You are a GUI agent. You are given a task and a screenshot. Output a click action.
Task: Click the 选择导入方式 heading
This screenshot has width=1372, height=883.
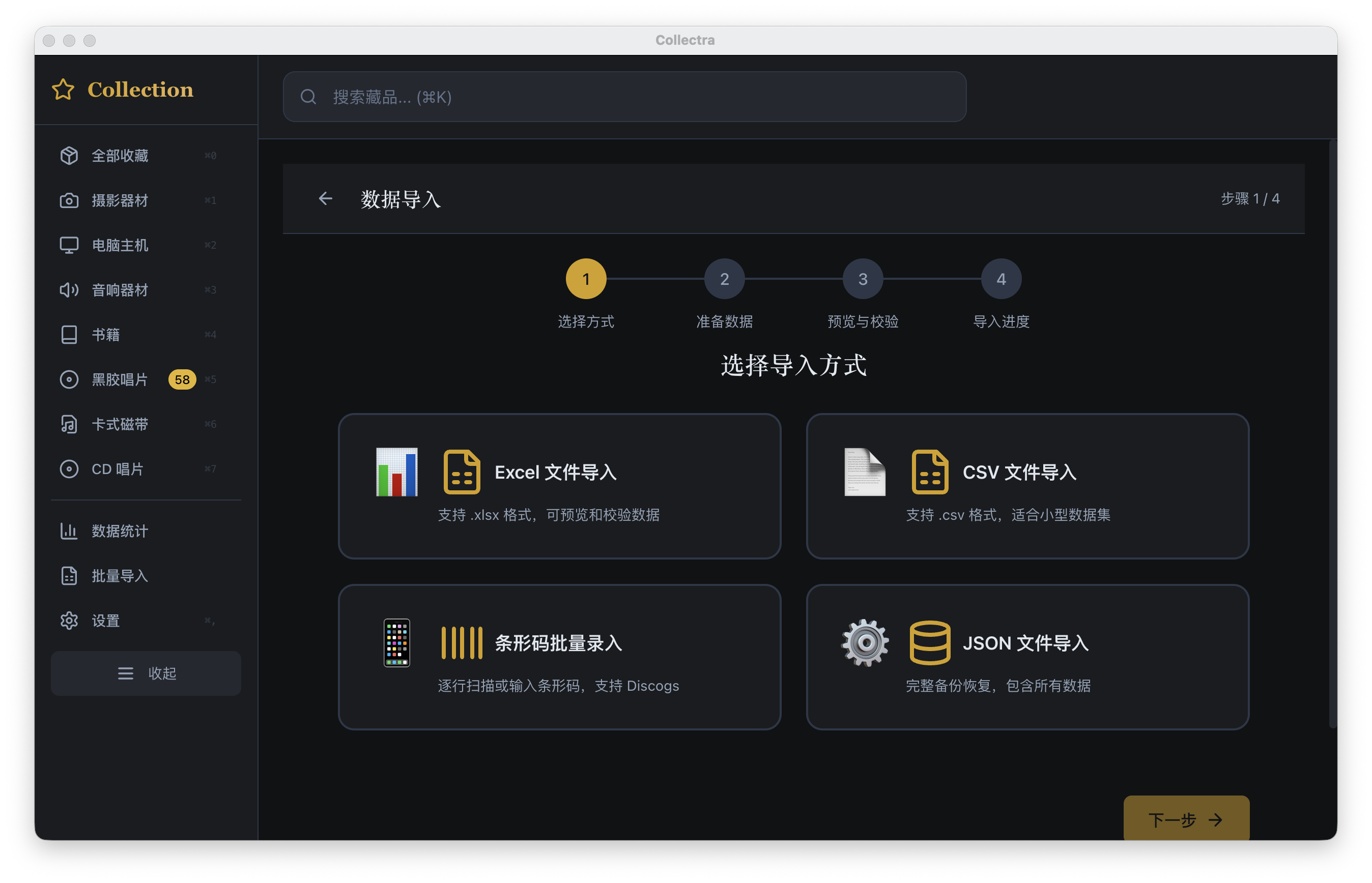coord(793,365)
